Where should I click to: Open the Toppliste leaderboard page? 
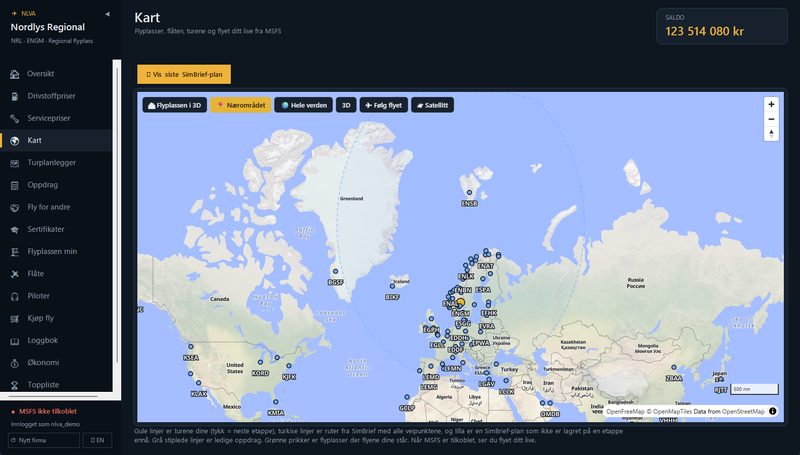[x=56, y=385]
